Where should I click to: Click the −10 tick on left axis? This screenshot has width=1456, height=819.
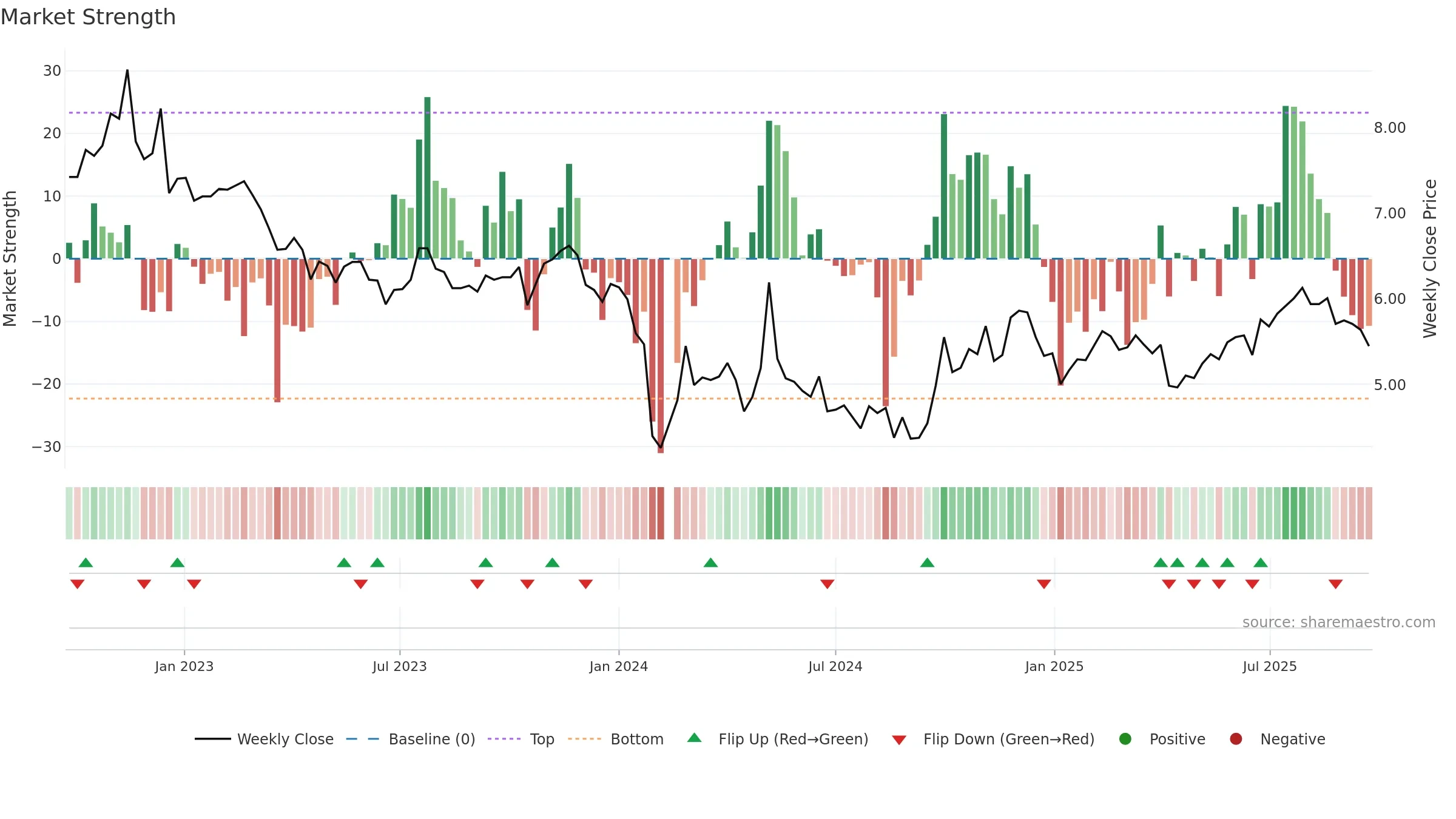[x=47, y=321]
